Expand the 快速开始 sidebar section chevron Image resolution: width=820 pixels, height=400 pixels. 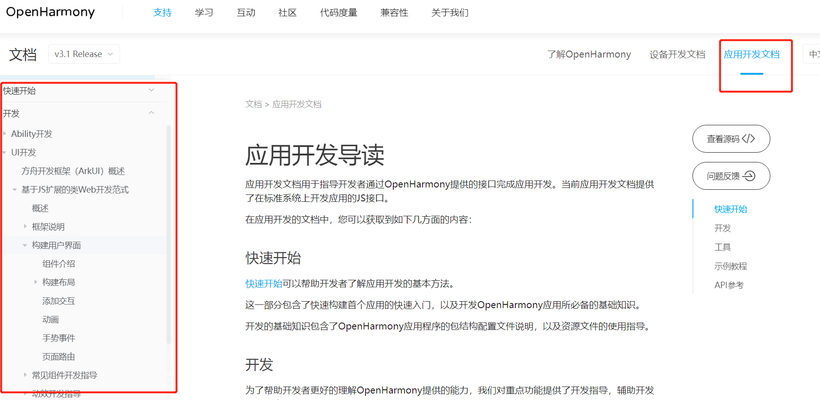(152, 90)
